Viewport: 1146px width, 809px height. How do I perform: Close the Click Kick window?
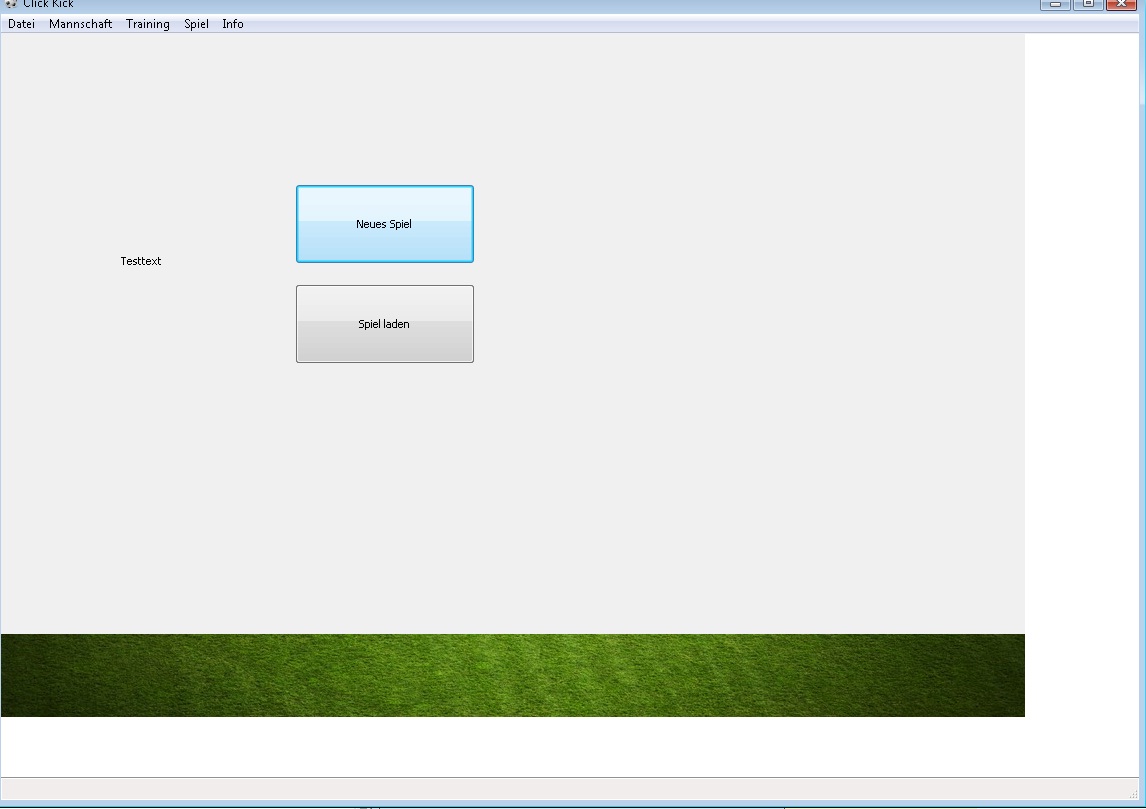click(x=1121, y=4)
